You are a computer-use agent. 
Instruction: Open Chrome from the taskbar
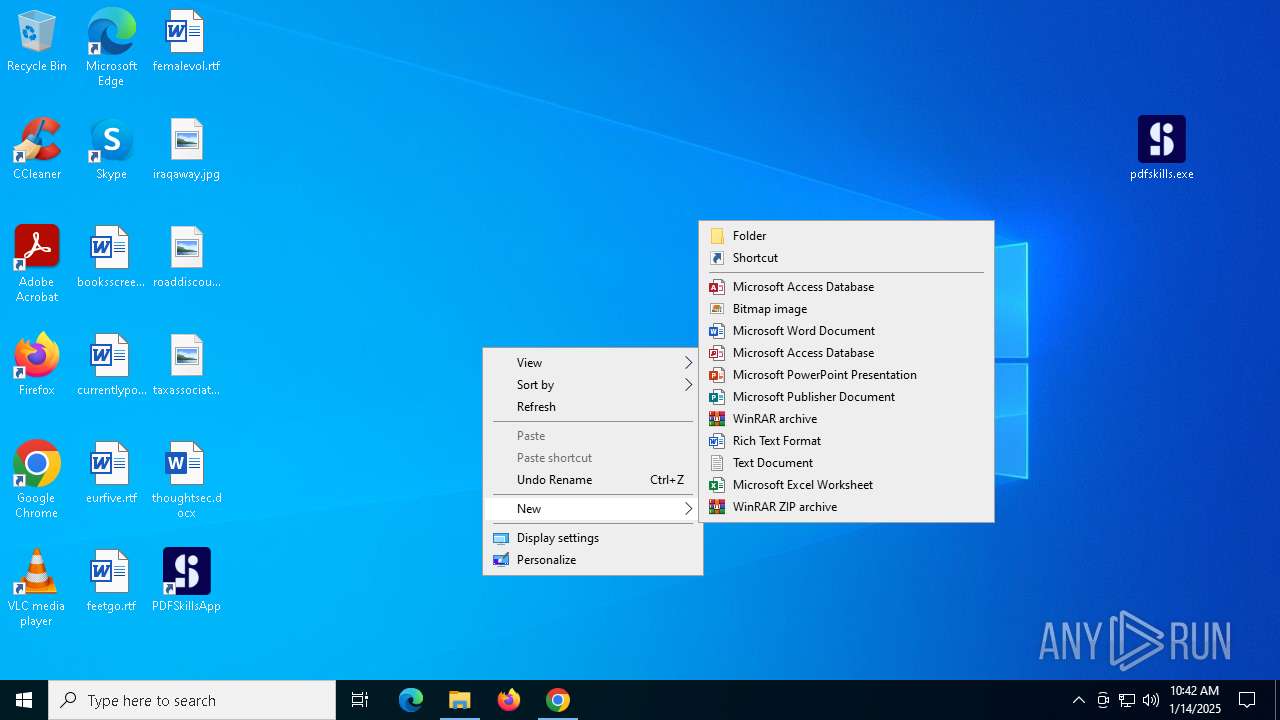(x=558, y=700)
